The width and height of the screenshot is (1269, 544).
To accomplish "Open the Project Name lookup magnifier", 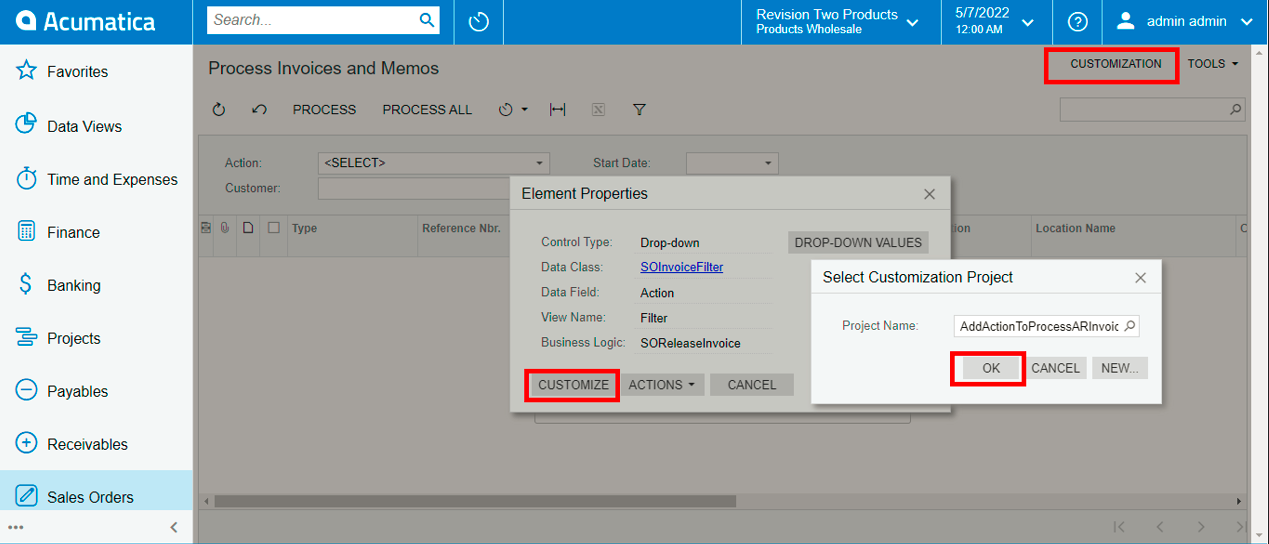I will (1129, 326).
